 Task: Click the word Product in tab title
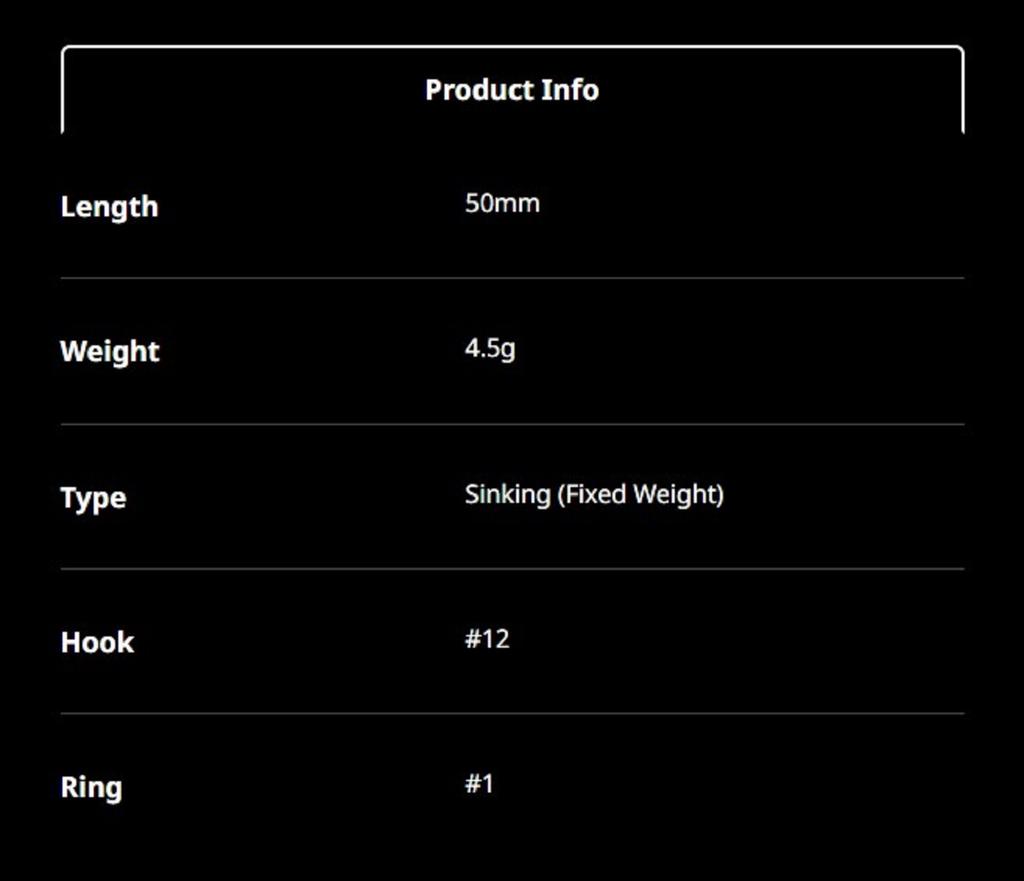tap(479, 90)
